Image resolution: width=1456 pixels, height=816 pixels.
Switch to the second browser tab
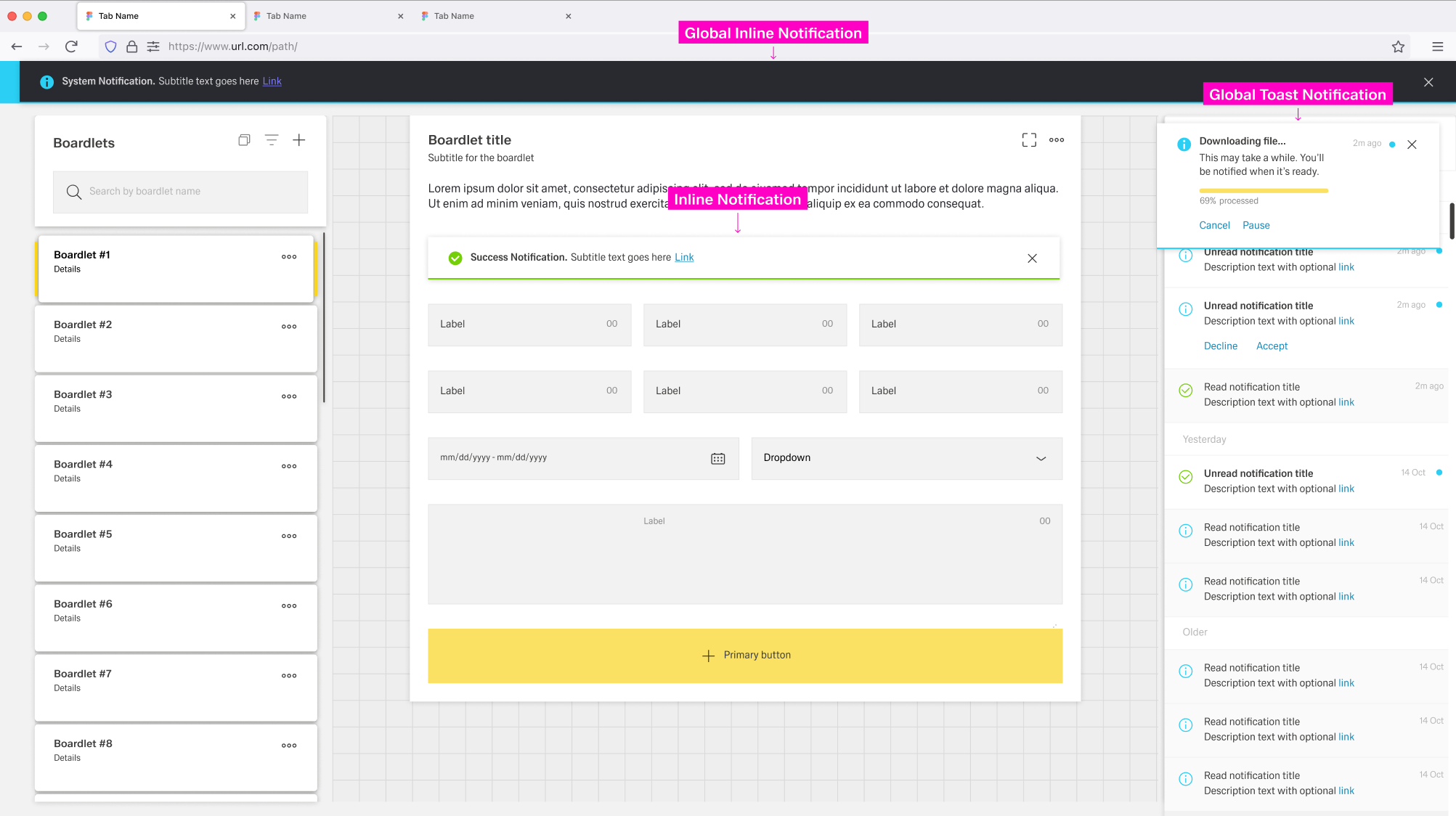click(286, 16)
